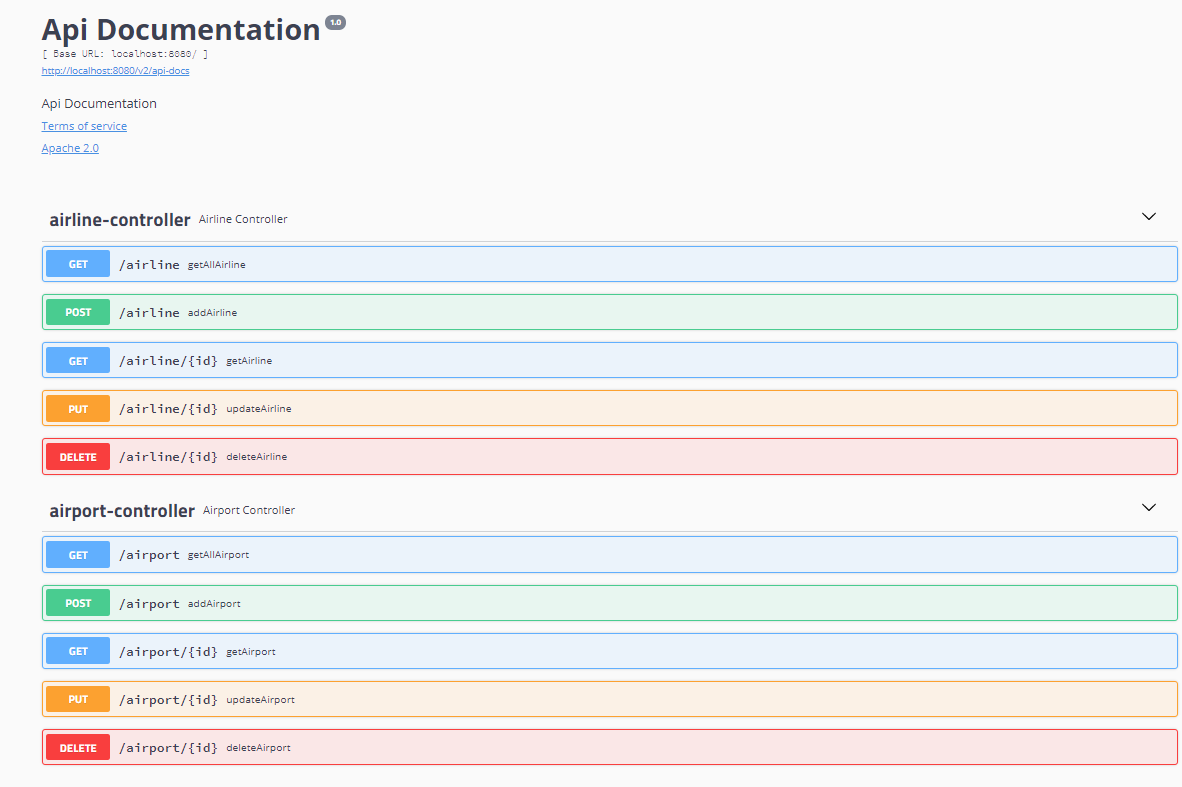The image size is (1182, 787).
Task: Expand the addAirline operation summary
Action: (609, 312)
